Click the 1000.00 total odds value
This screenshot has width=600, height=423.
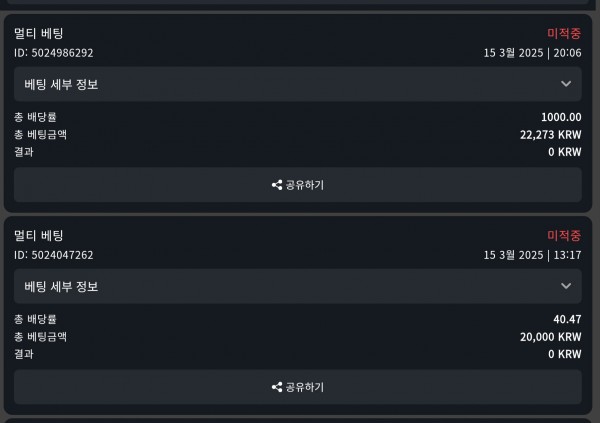tap(561, 117)
